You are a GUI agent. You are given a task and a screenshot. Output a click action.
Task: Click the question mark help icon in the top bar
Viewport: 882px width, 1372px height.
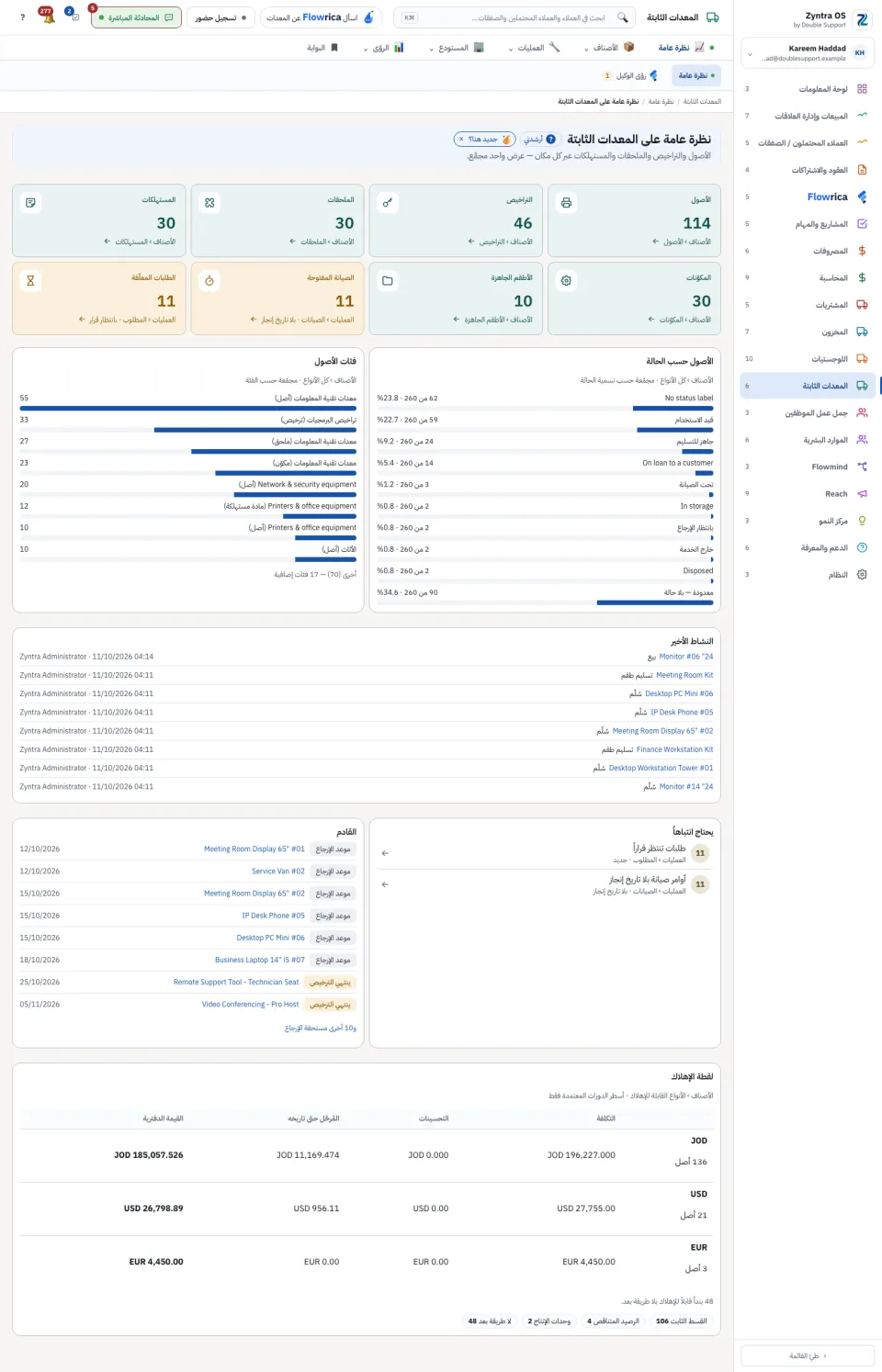[x=23, y=17]
